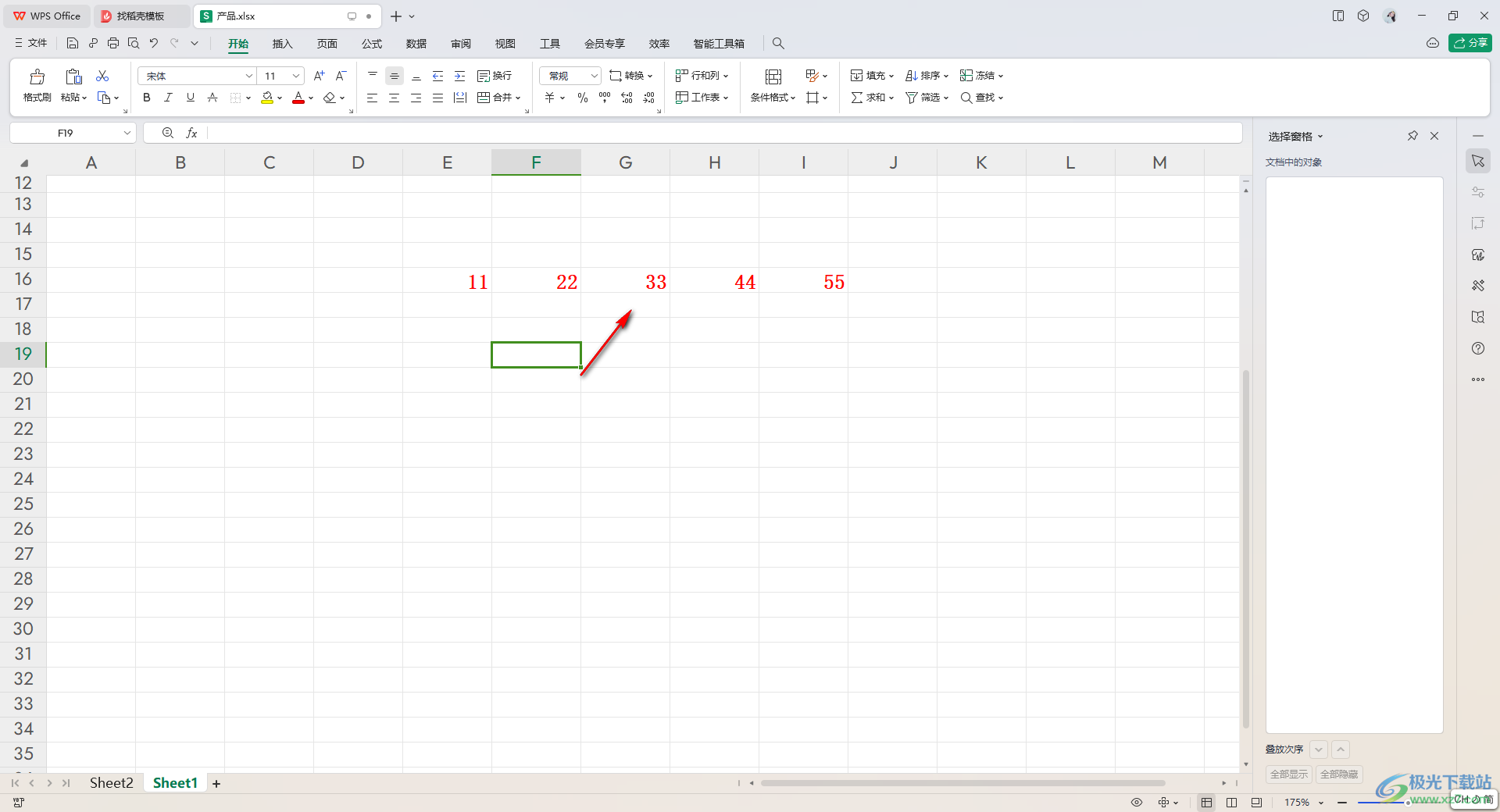
Task: Click 冻结 freeze panes button
Action: click(982, 76)
